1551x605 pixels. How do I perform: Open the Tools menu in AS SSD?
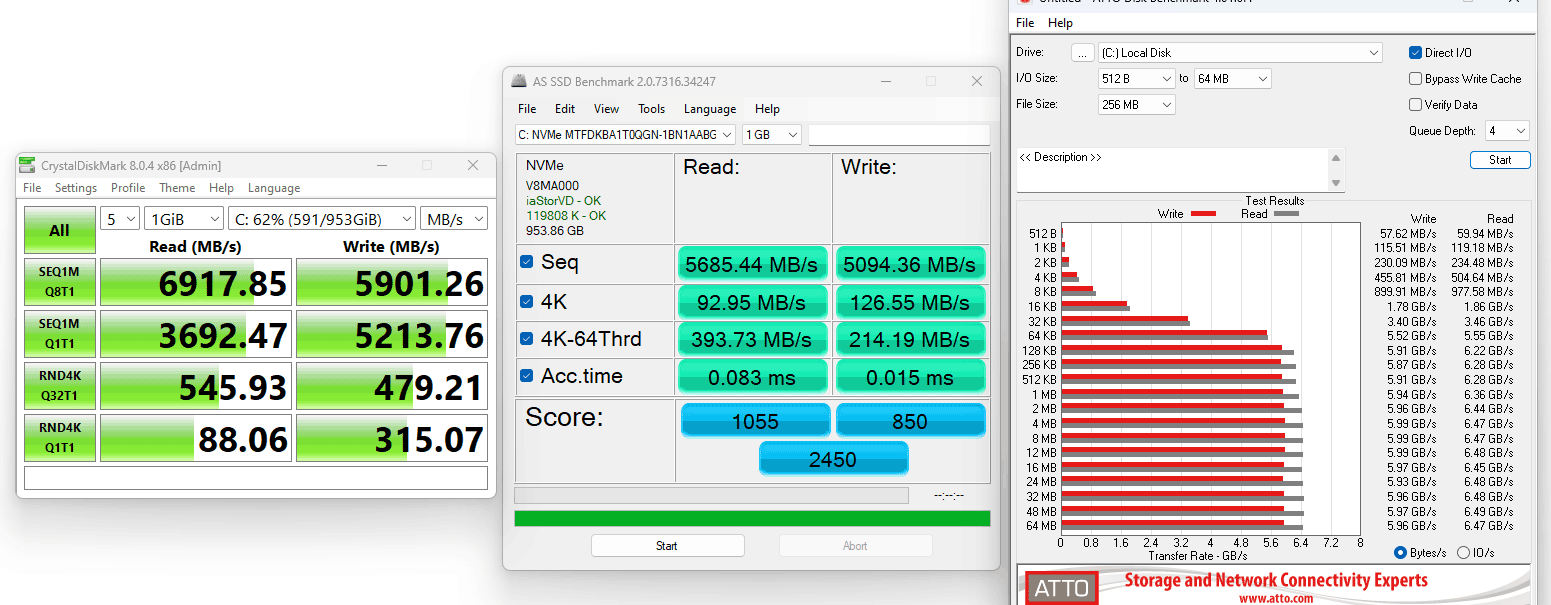pos(651,109)
